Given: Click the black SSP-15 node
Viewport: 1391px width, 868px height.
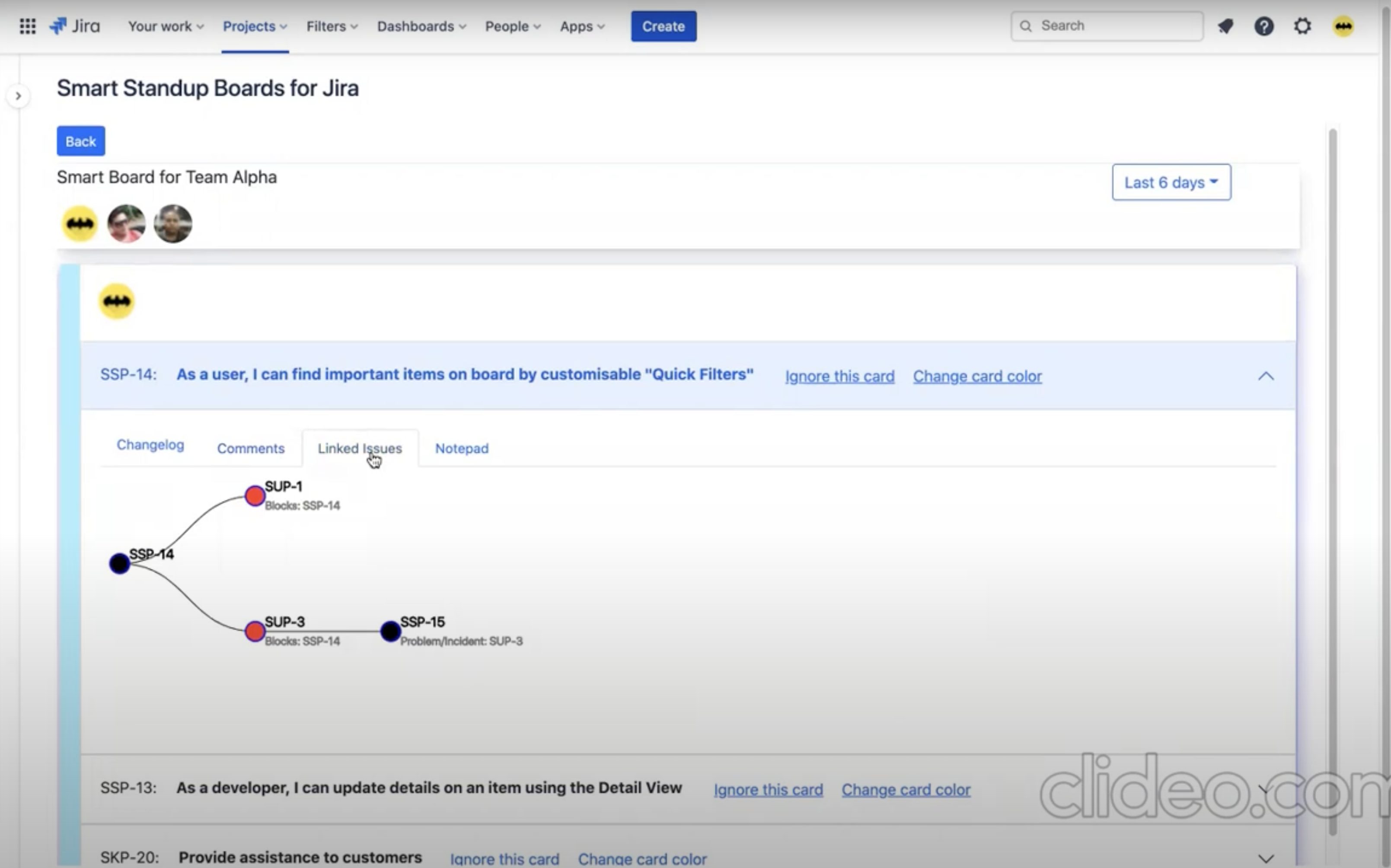Looking at the screenshot, I should (390, 632).
